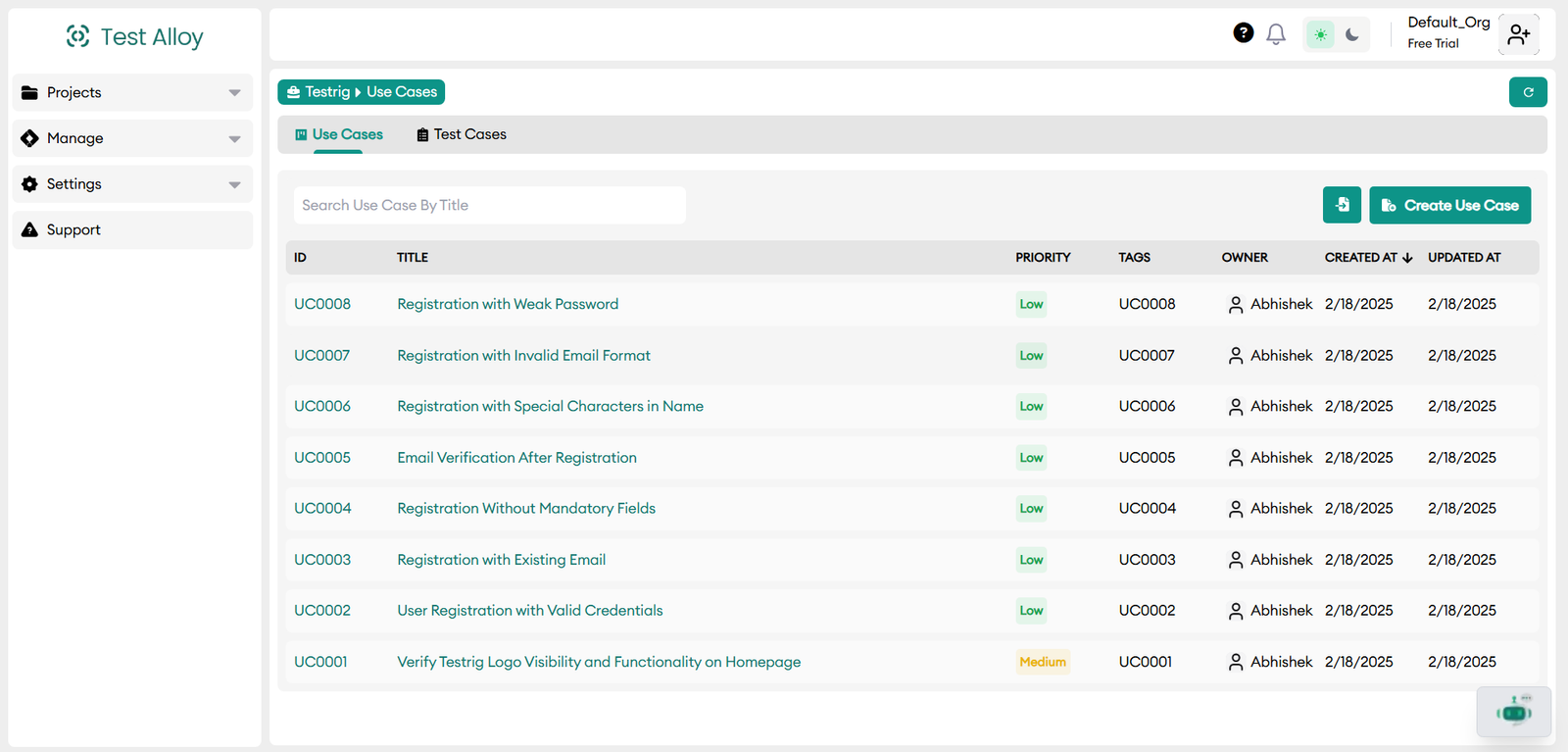Click the Test Cases clipboard icon

(422, 135)
